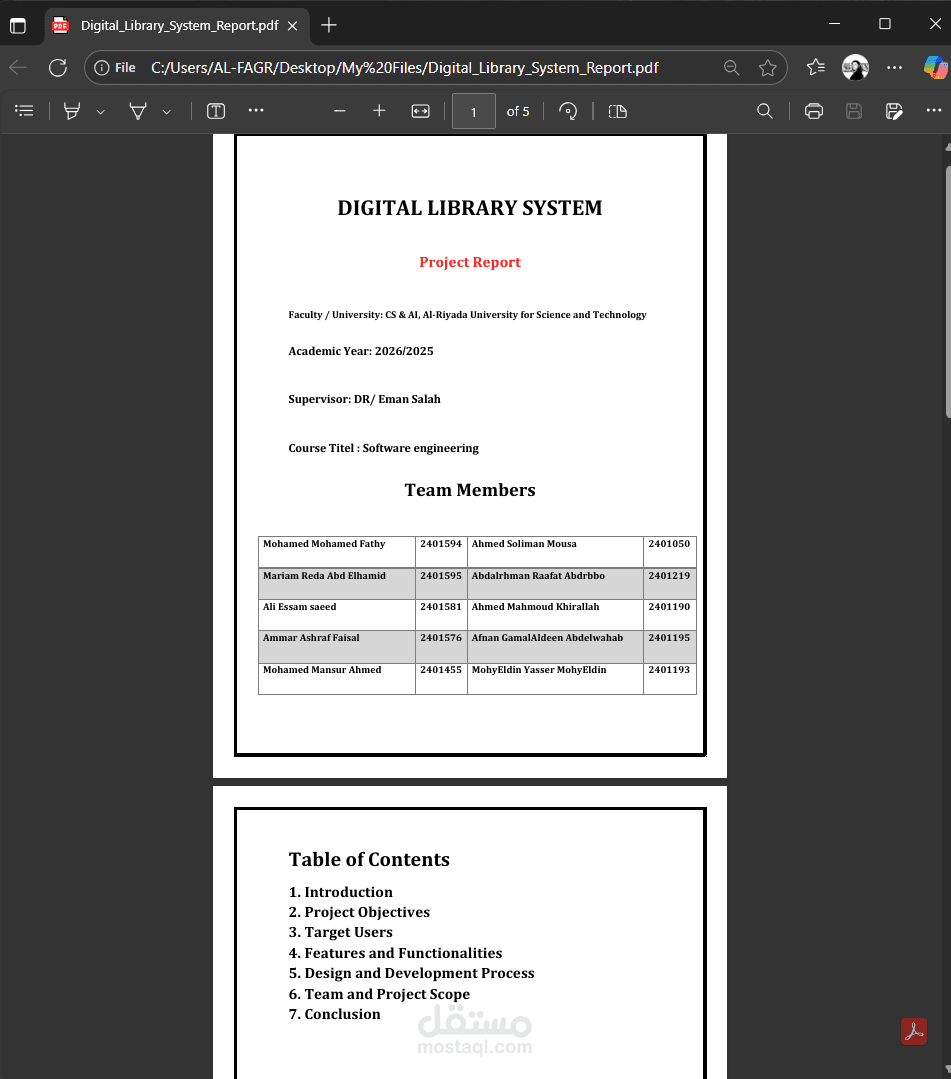Screen dimensions: 951x1079
Task: Open the table of contents sidebar
Action: pos(24,111)
